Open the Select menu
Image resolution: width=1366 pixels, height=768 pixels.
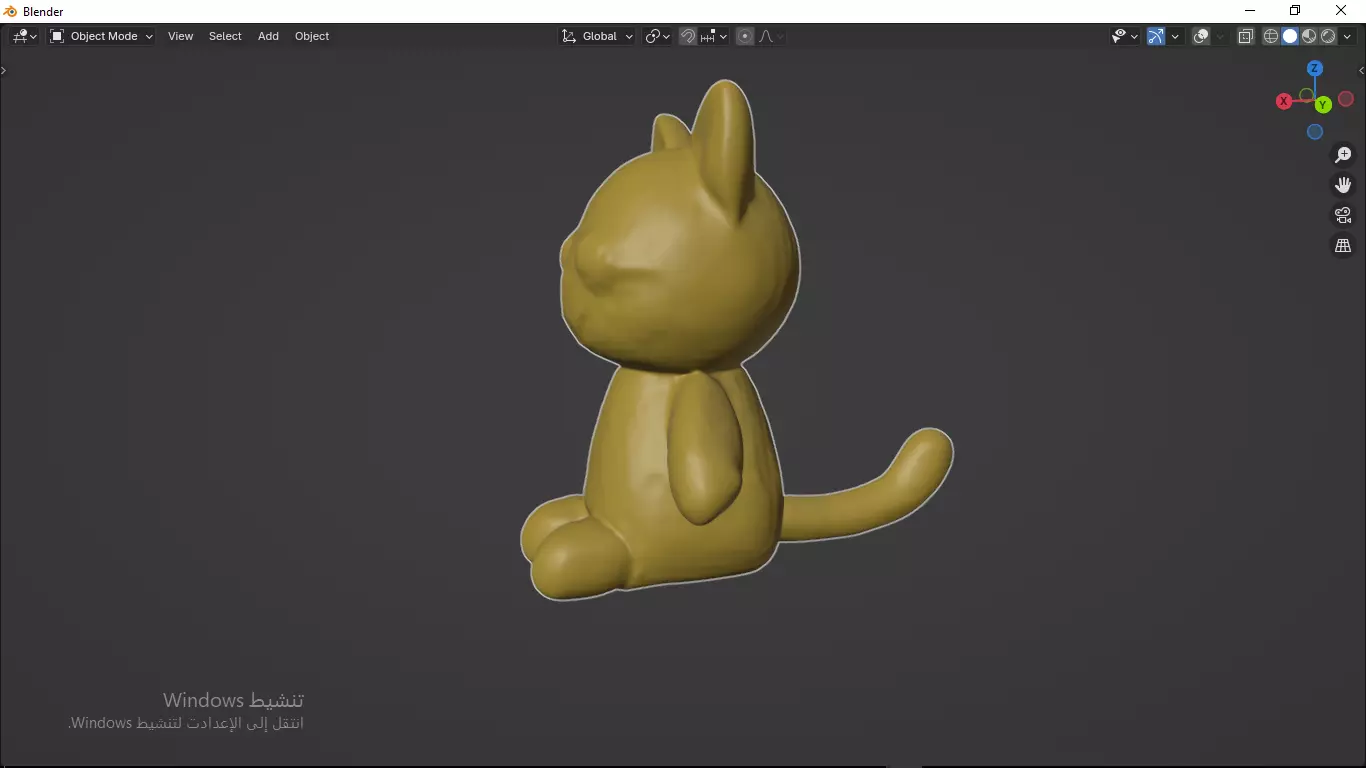pos(225,36)
